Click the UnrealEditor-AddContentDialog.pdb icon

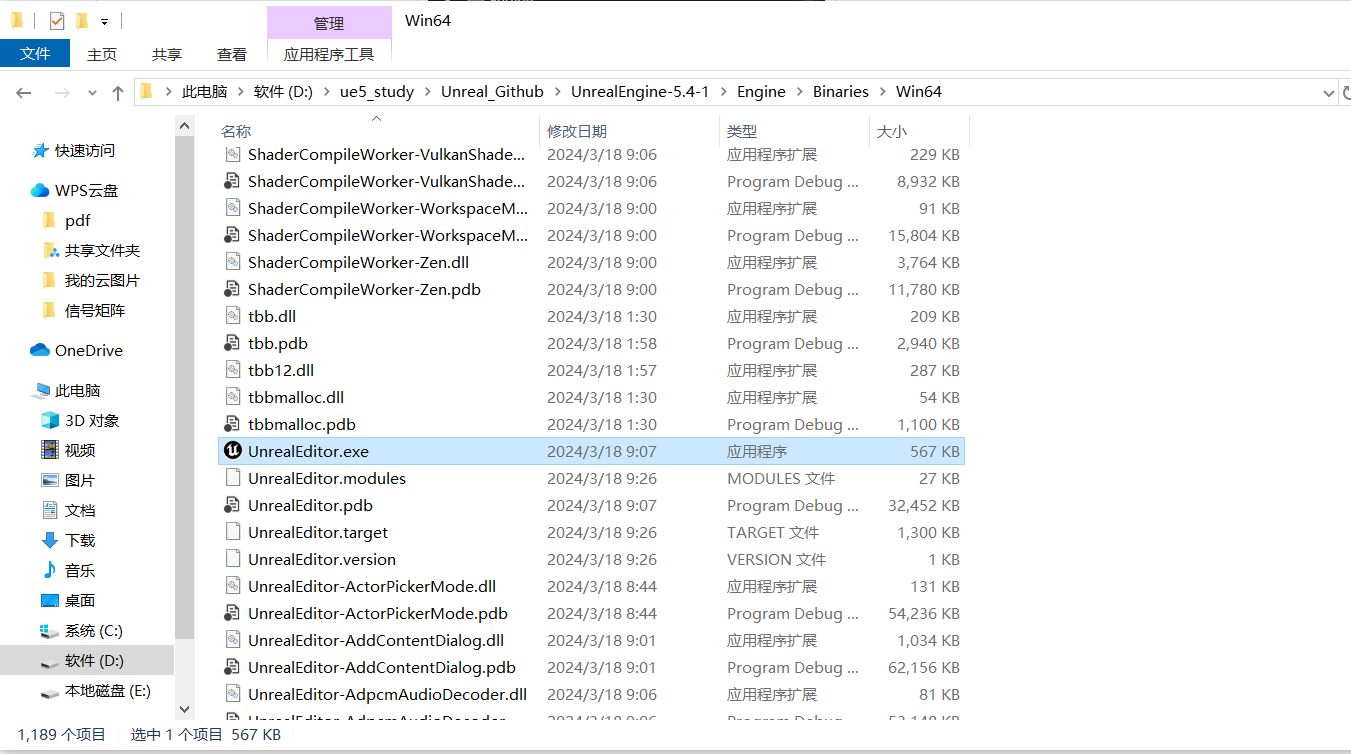pos(232,667)
